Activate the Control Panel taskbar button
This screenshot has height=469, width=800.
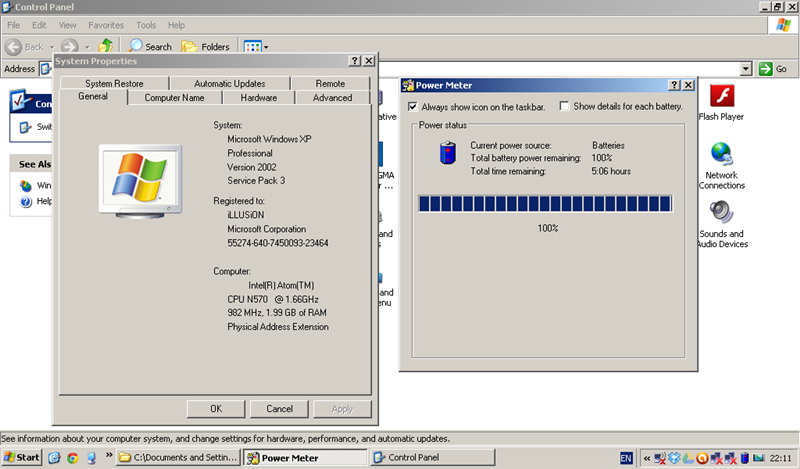[x=433, y=457]
